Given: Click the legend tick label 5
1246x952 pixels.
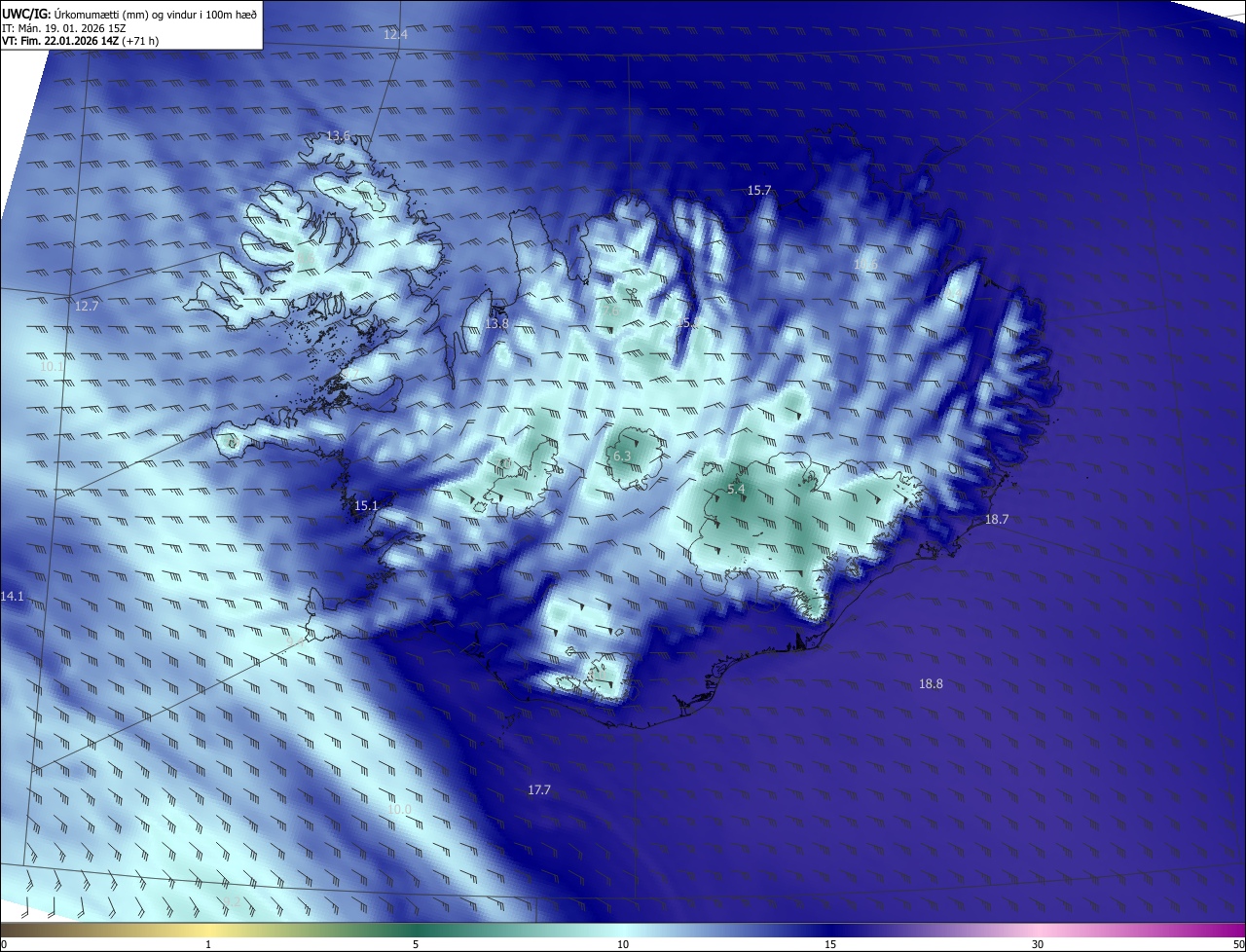Looking at the screenshot, I should pyautogui.click(x=416, y=944).
